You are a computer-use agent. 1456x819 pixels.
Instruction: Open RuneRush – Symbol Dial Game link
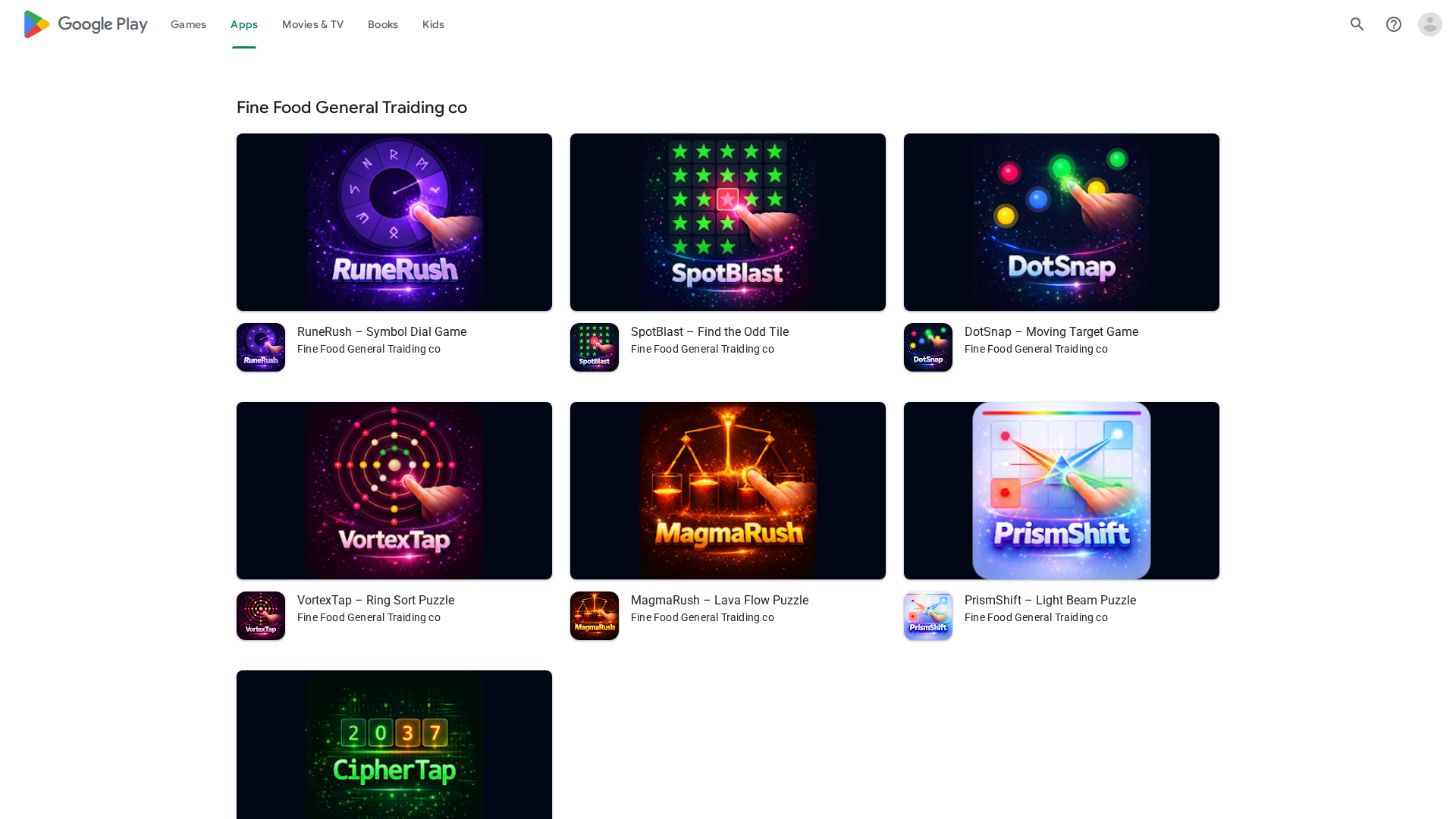(x=381, y=332)
